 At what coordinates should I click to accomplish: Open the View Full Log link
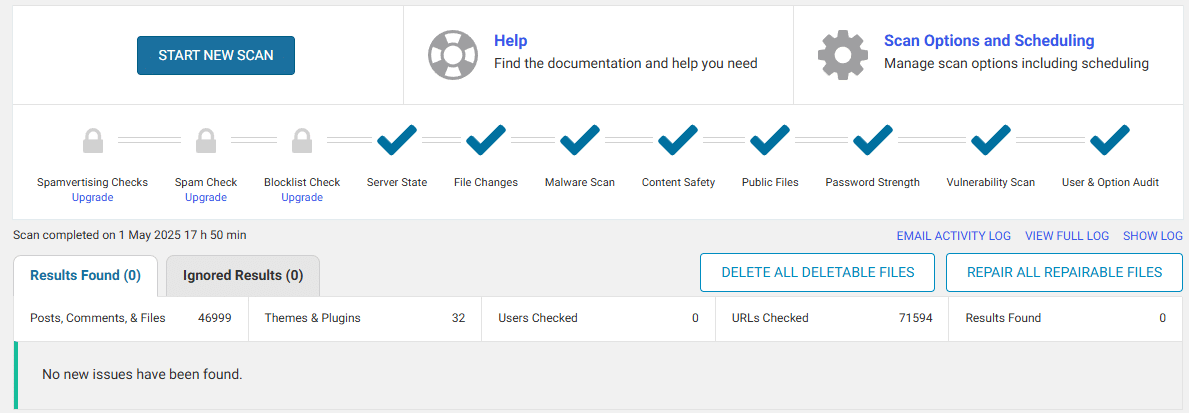coord(1067,236)
